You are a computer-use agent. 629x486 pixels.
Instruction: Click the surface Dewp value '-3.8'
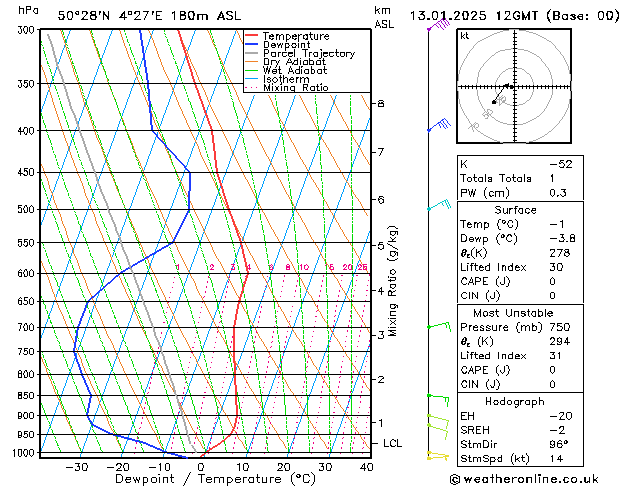562,239
